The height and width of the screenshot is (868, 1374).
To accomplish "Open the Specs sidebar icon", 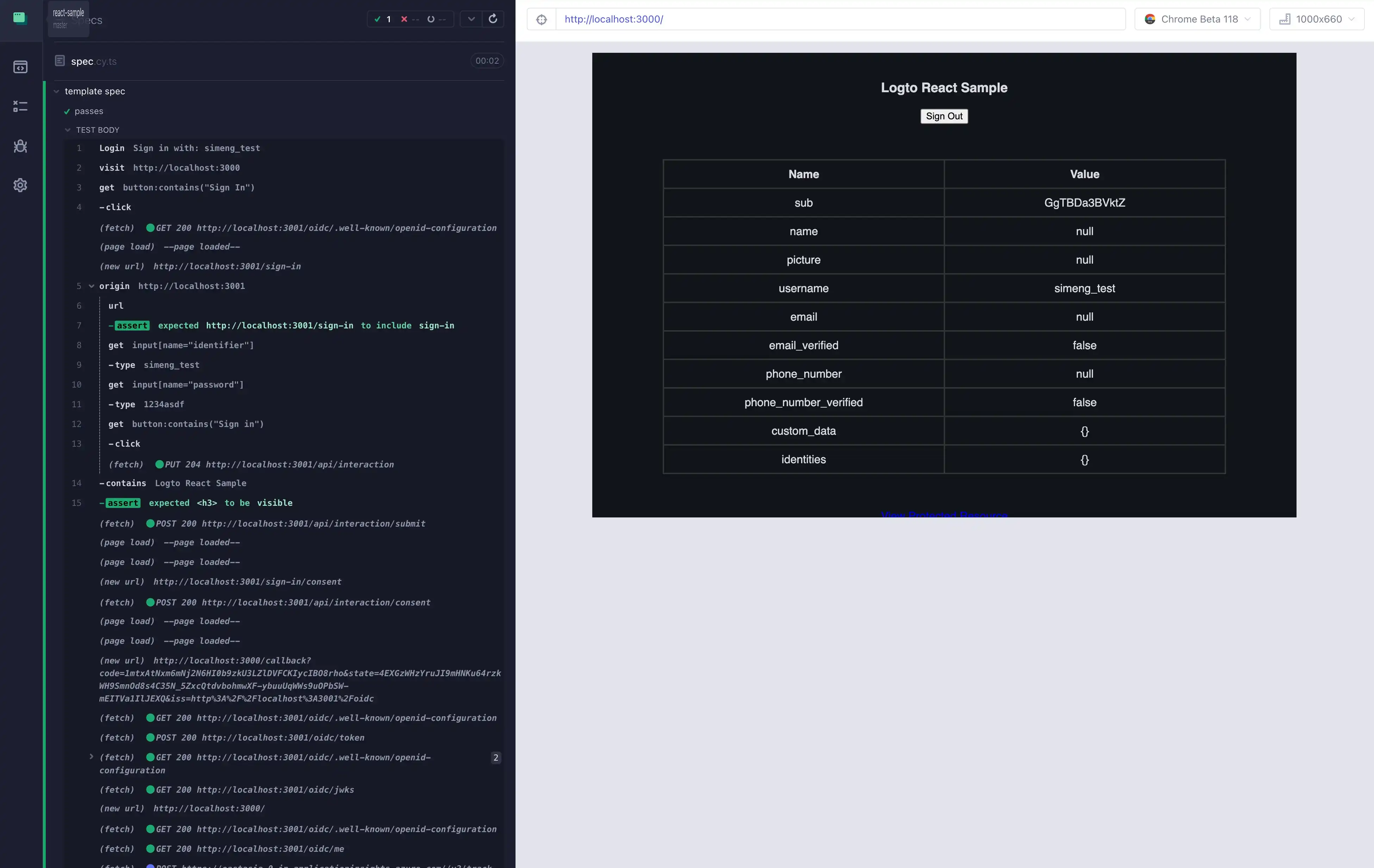I will point(20,67).
